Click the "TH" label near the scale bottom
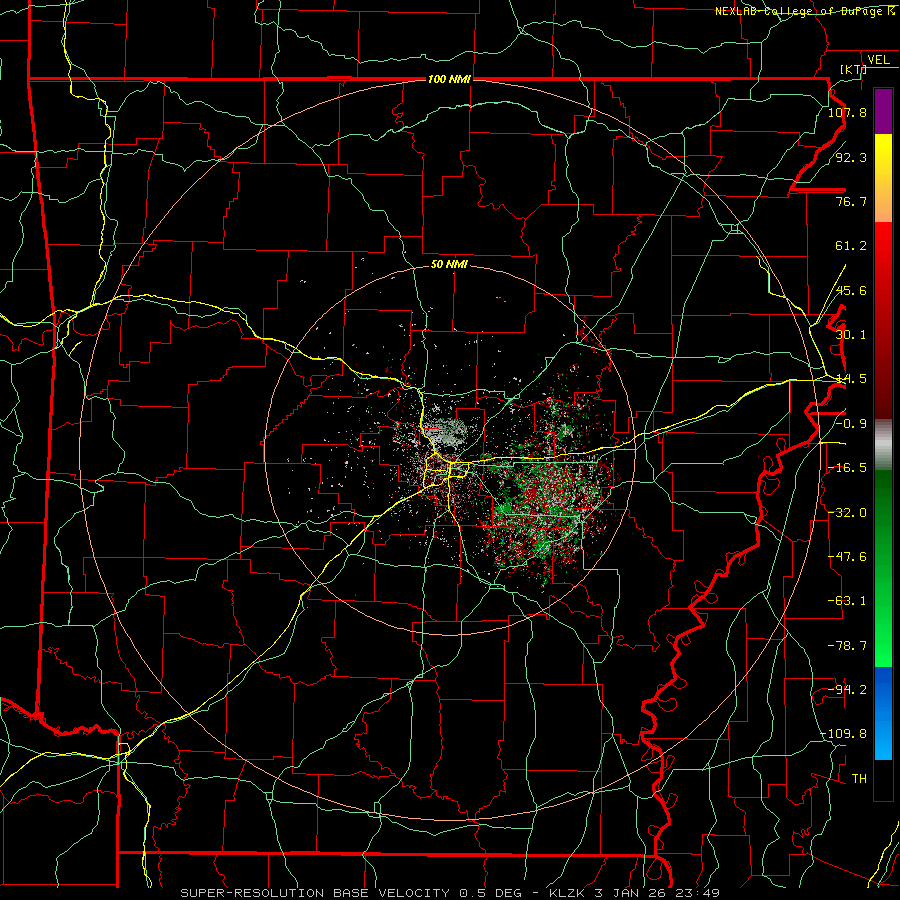This screenshot has width=900, height=900. pos(859,779)
